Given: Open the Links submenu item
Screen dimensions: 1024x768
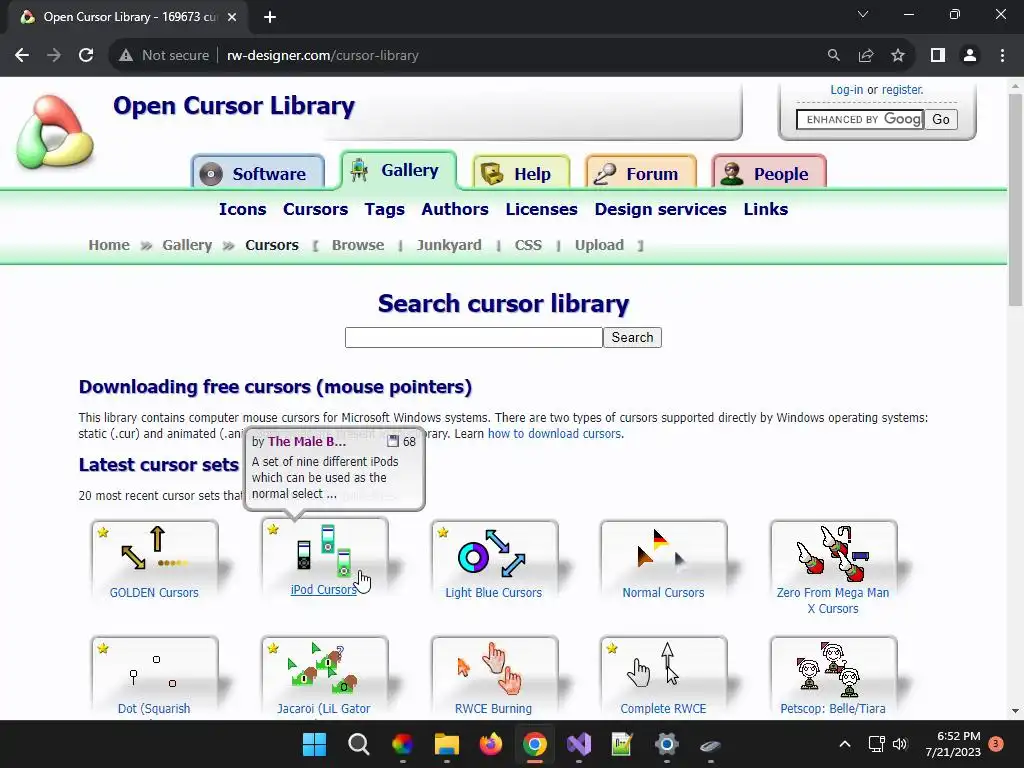Looking at the screenshot, I should click(x=765, y=209).
